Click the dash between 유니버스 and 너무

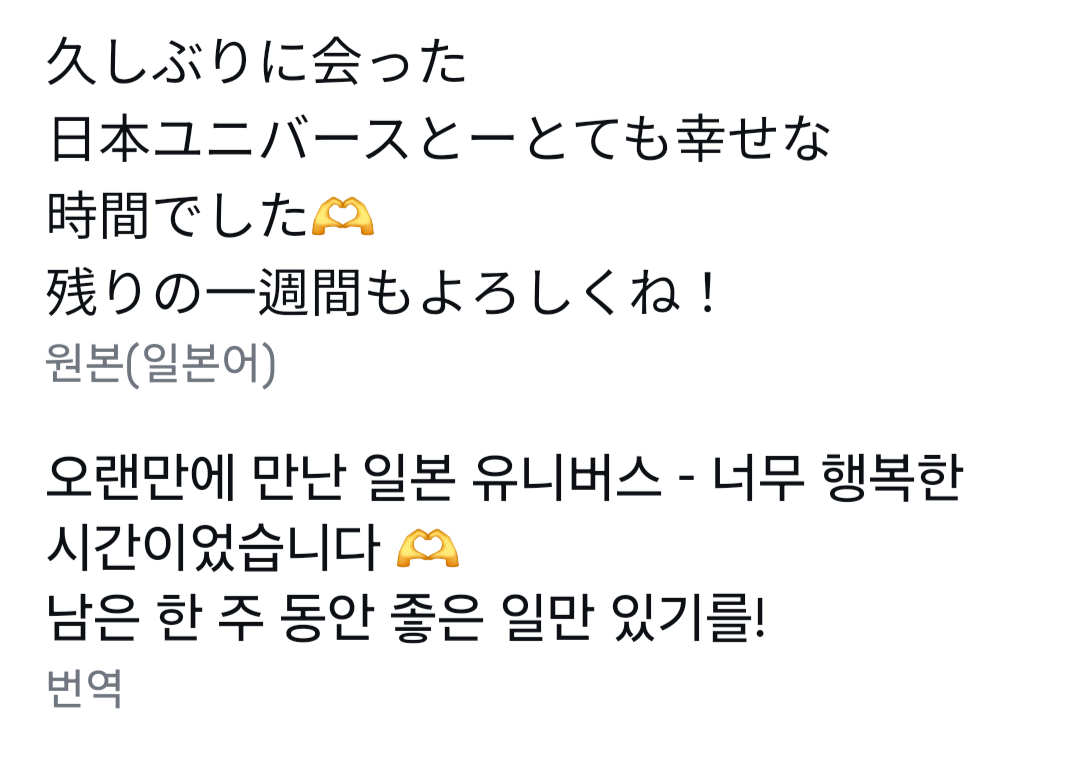pos(686,479)
